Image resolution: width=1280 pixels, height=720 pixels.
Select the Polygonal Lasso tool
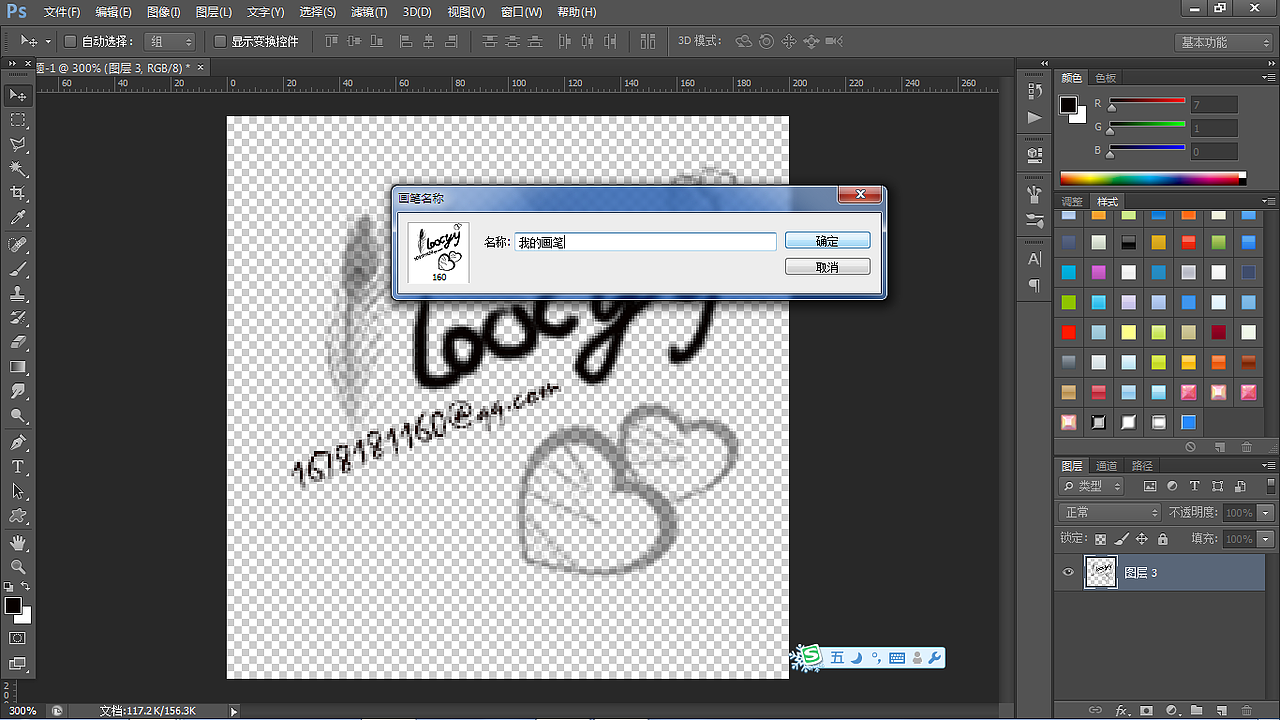point(18,145)
